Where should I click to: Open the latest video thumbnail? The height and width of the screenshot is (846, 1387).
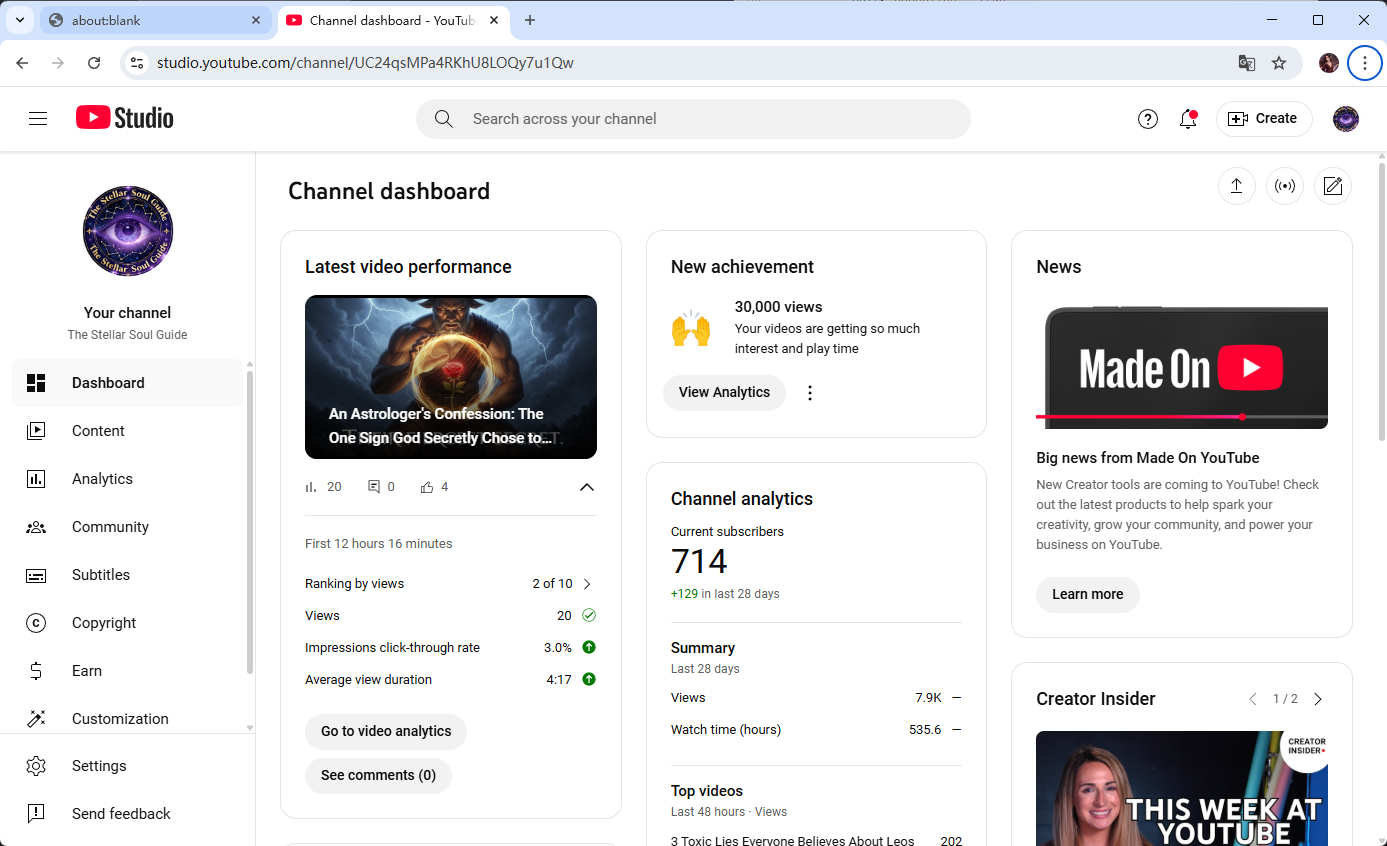click(x=451, y=377)
